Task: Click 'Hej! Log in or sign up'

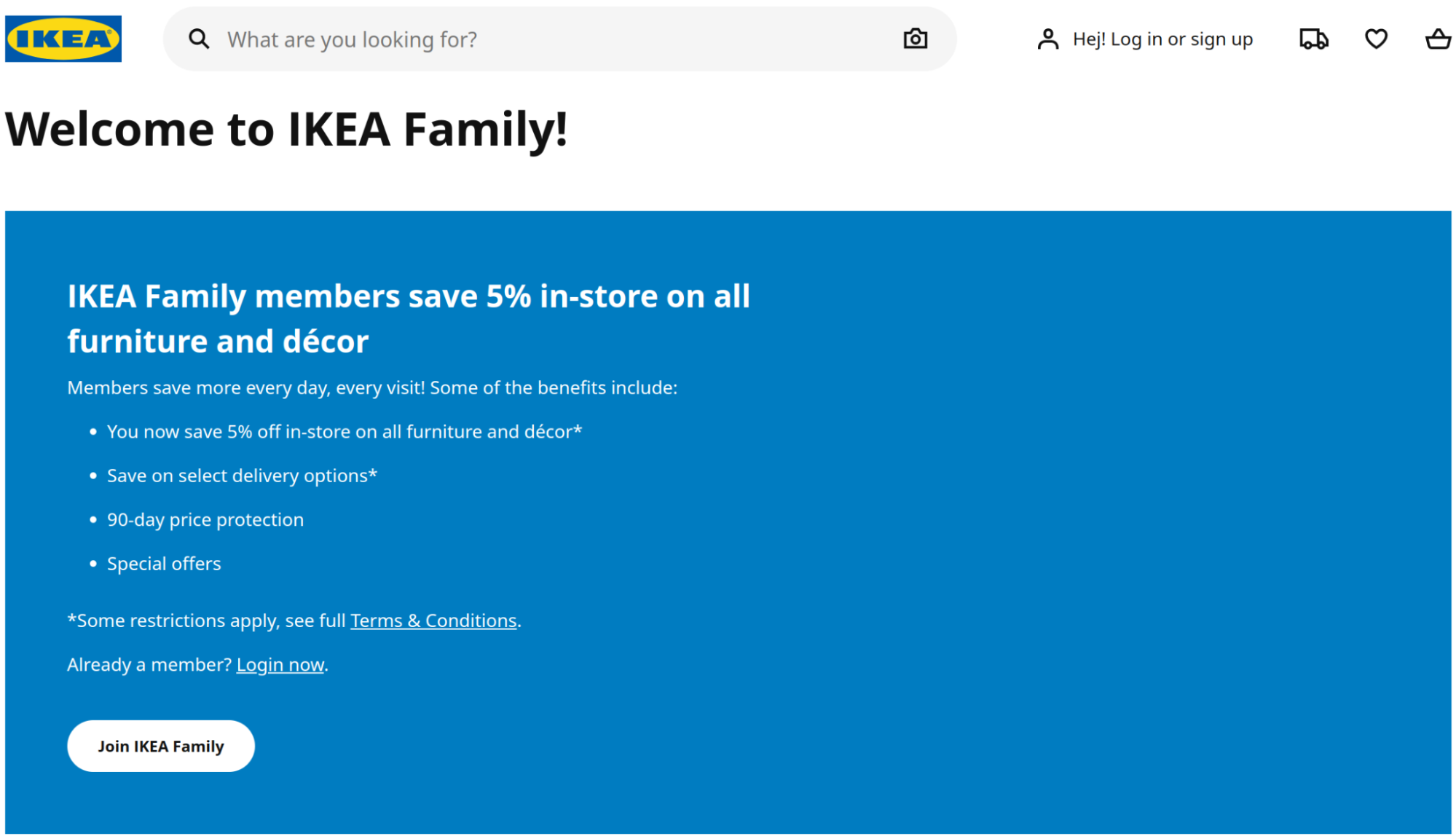Action: (x=1162, y=39)
